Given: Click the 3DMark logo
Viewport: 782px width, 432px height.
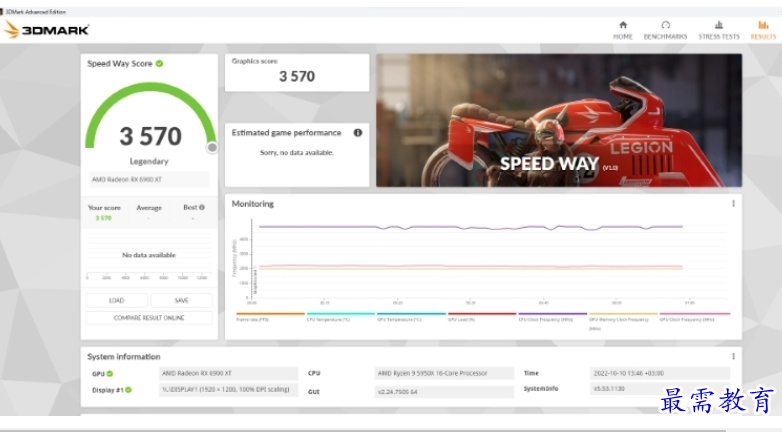Looking at the screenshot, I should point(46,30).
